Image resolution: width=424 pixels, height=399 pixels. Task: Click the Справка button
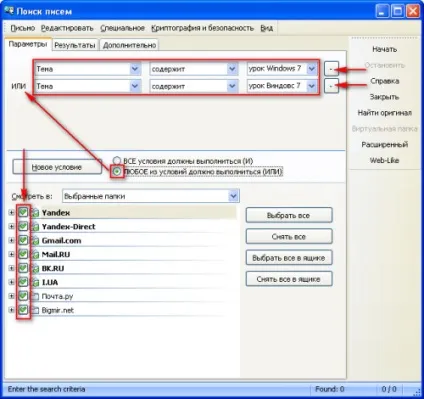(x=384, y=81)
